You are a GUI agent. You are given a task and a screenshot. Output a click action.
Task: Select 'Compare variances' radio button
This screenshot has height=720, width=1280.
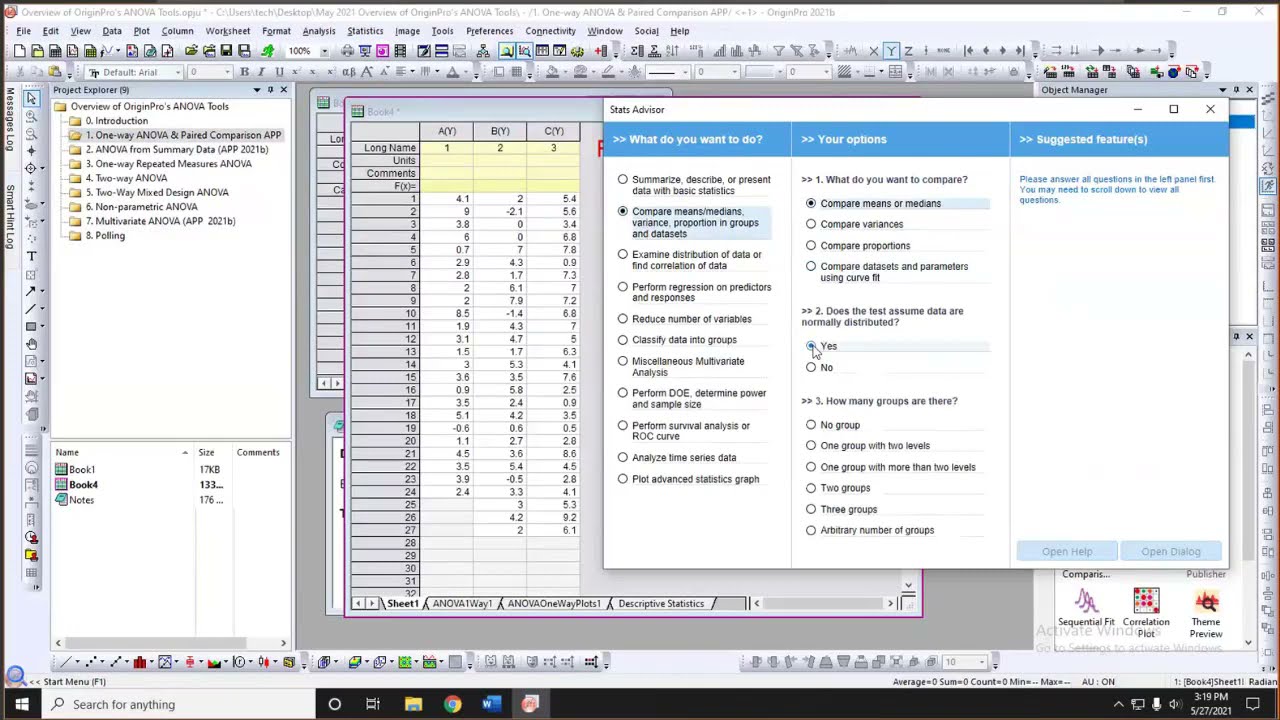pos(811,224)
